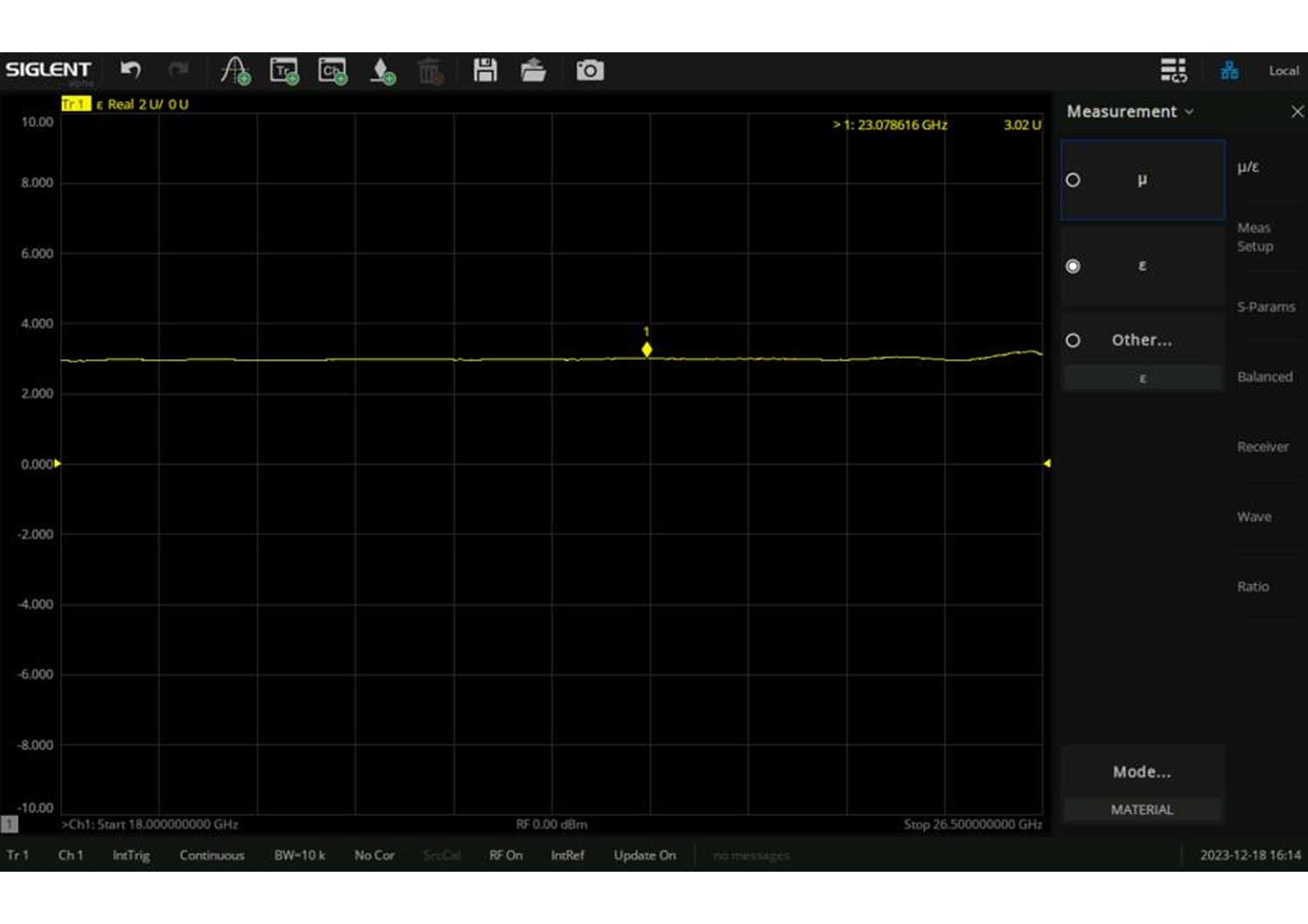Take a screenshot with the camera icon
Viewport: 1308px width, 924px height.
[589, 71]
